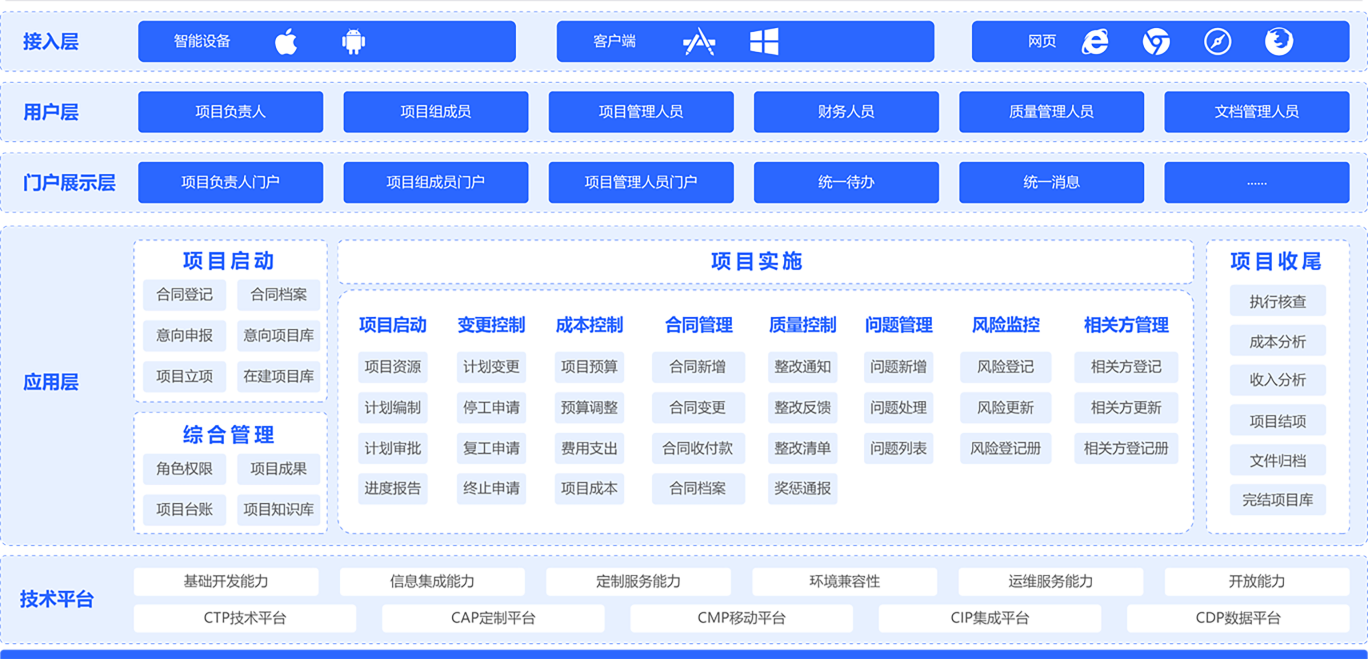Click the Internet Explorer icon next to 网页
The width and height of the screenshot is (1368, 659).
coord(1096,41)
